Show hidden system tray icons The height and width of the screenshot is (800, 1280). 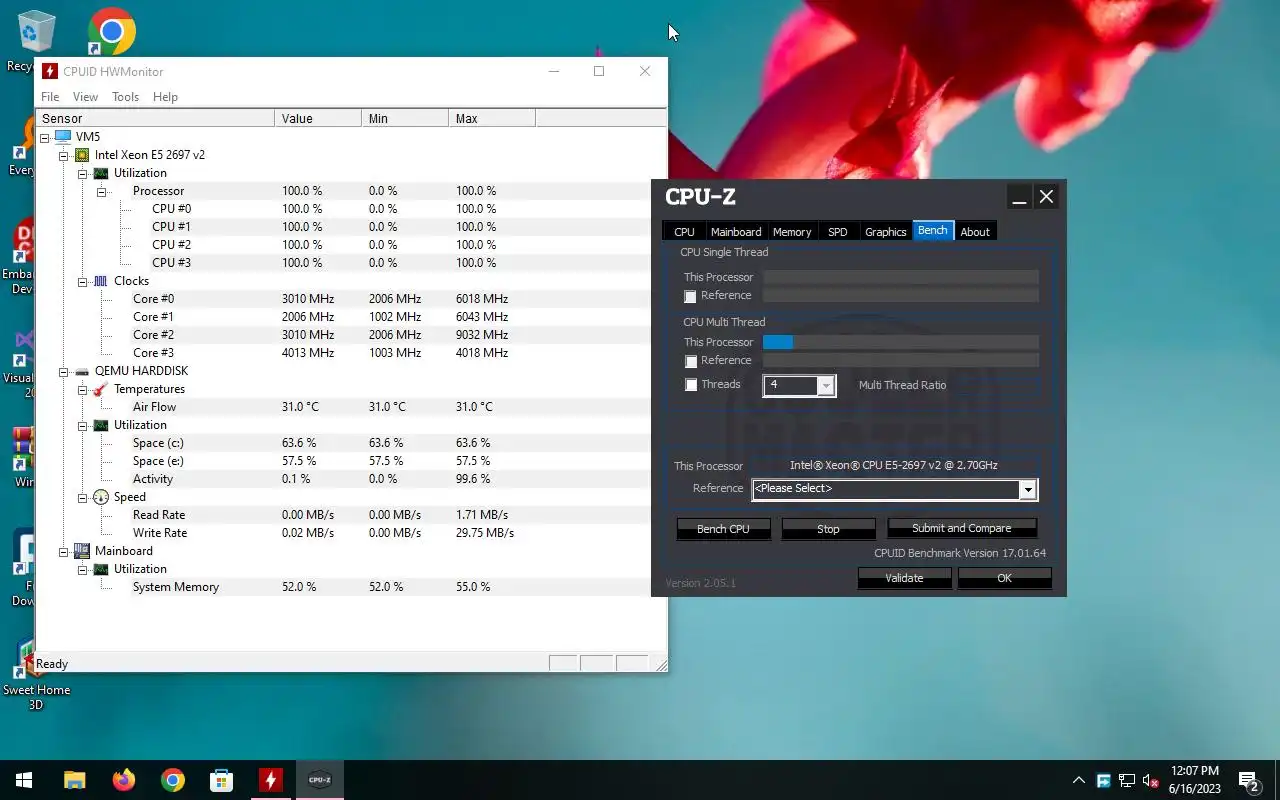click(1078, 780)
